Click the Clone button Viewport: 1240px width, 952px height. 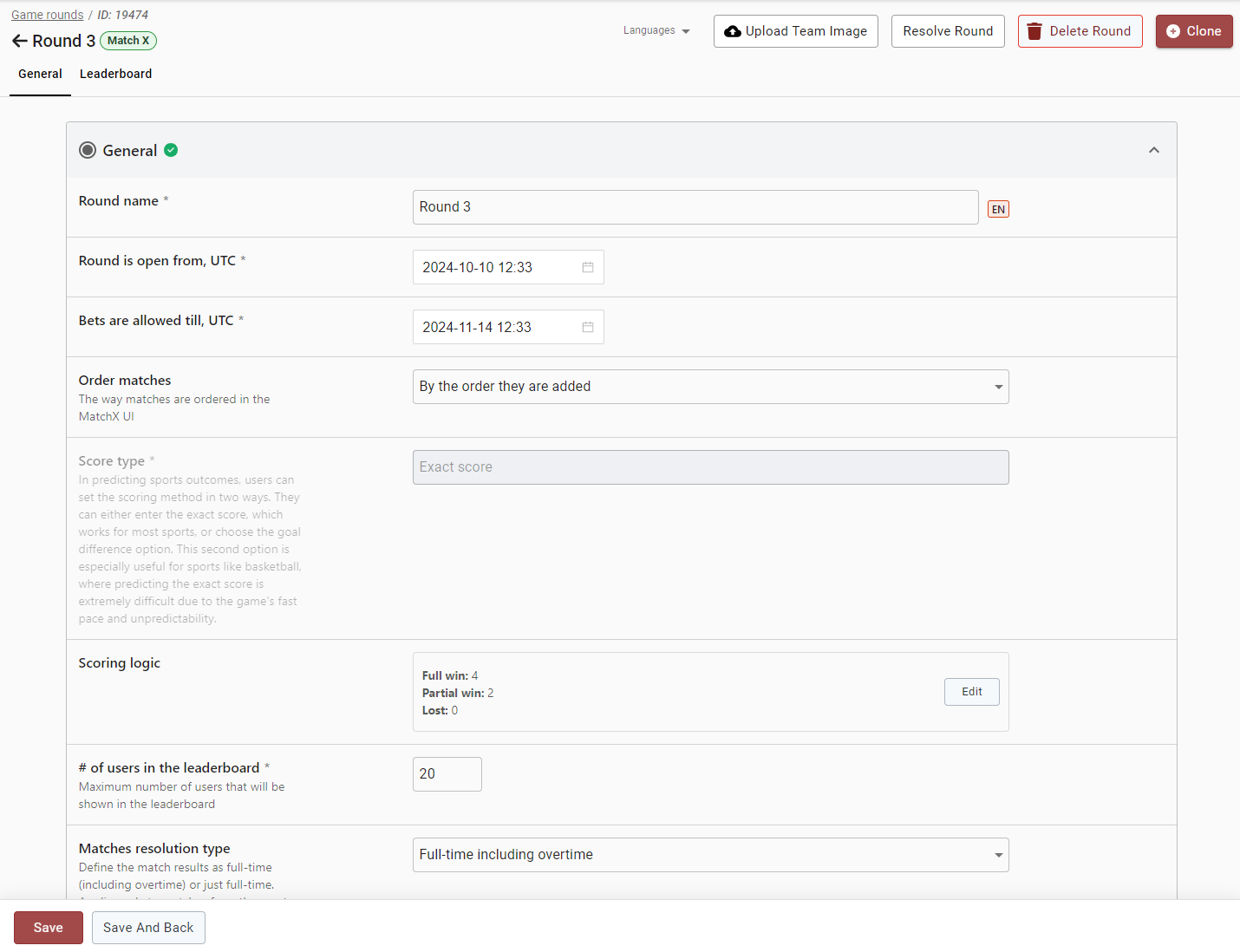click(x=1193, y=31)
